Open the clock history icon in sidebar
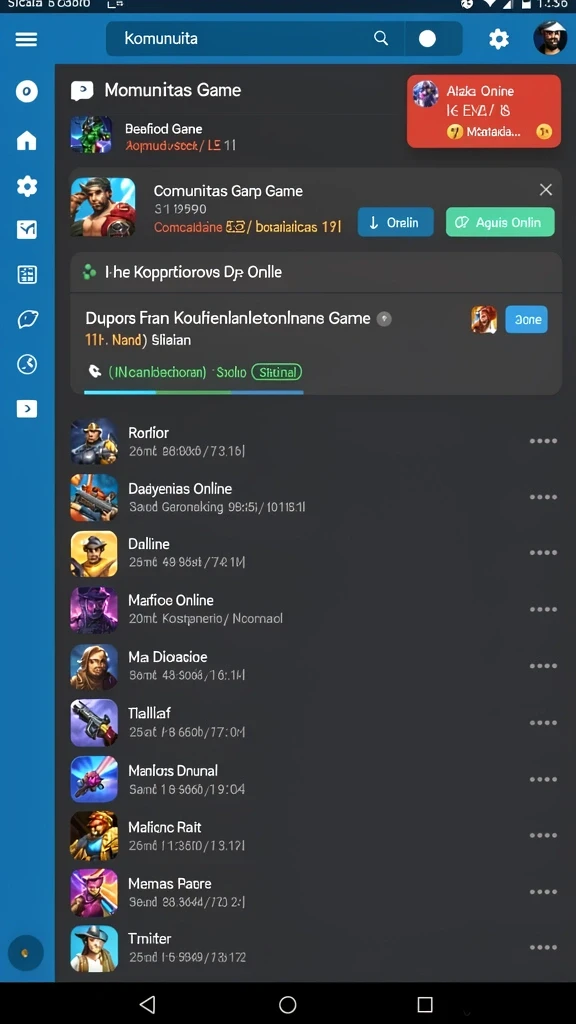This screenshot has width=576, height=1024. coord(27,364)
